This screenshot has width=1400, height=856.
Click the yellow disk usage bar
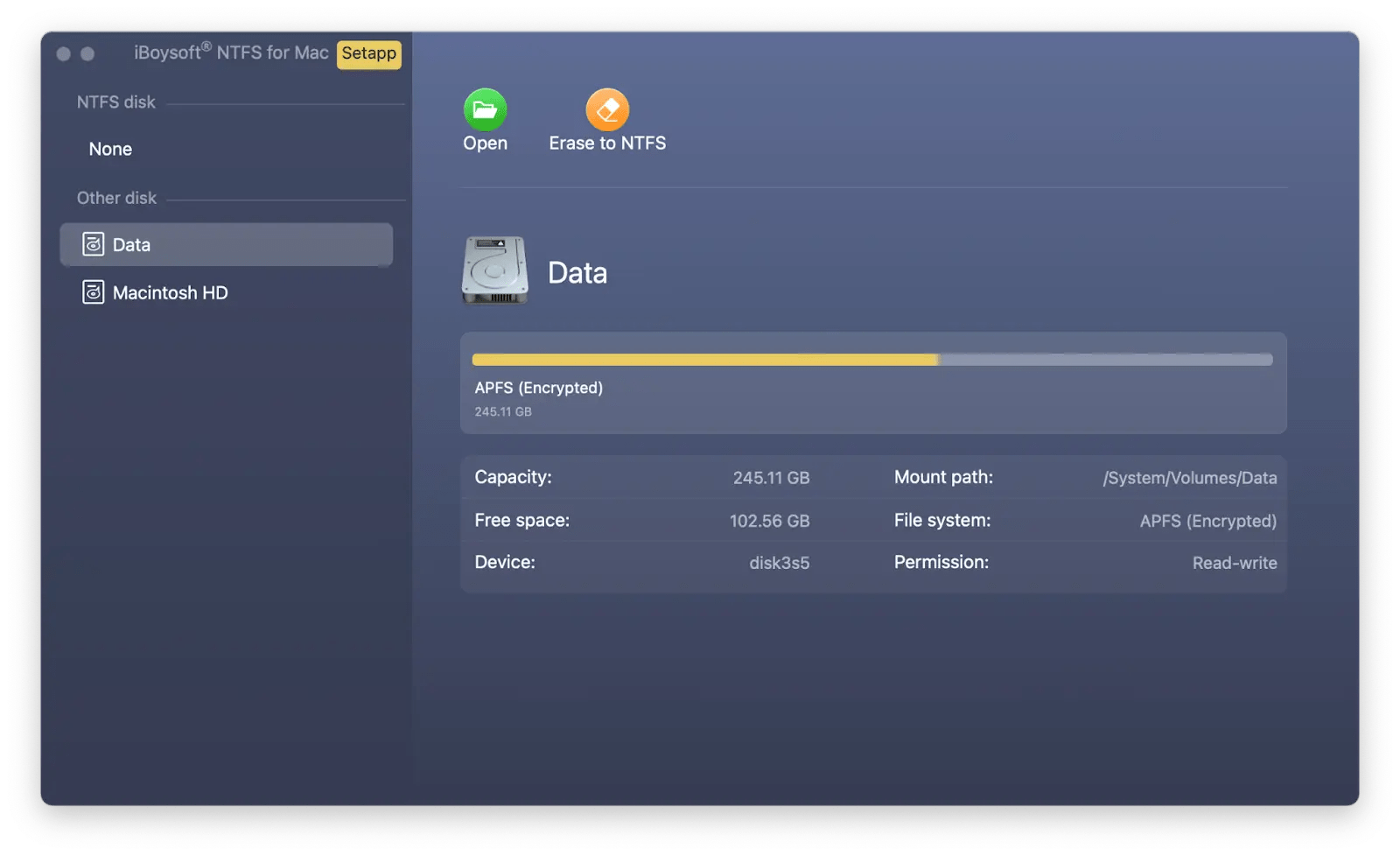(704, 360)
